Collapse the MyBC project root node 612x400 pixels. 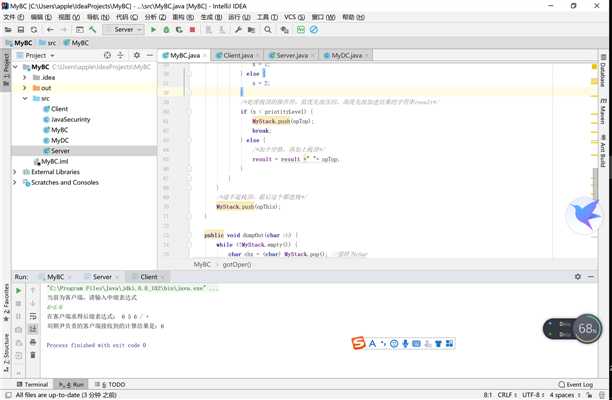click(x=16, y=67)
